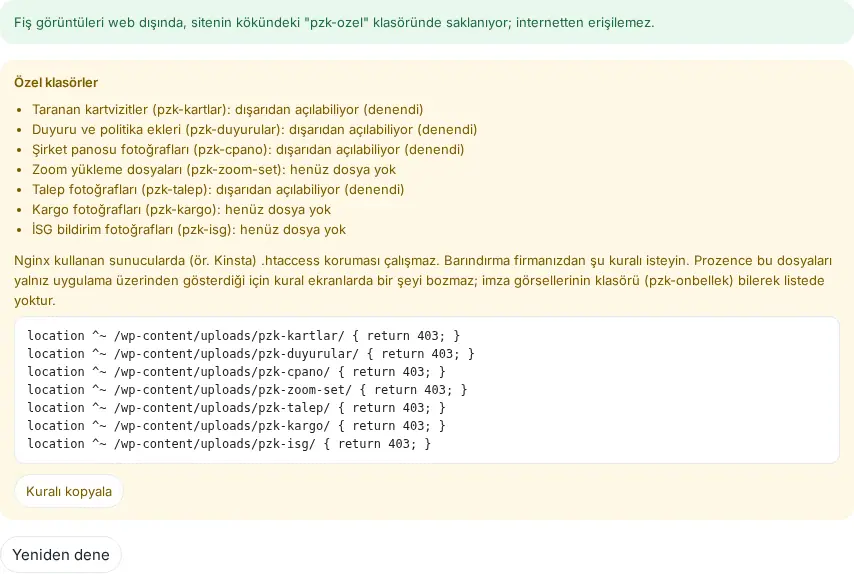The image size is (854, 574).
Task: Select the "Talep fotoğrafları (pzk-talep)" list item
Action: point(218,190)
